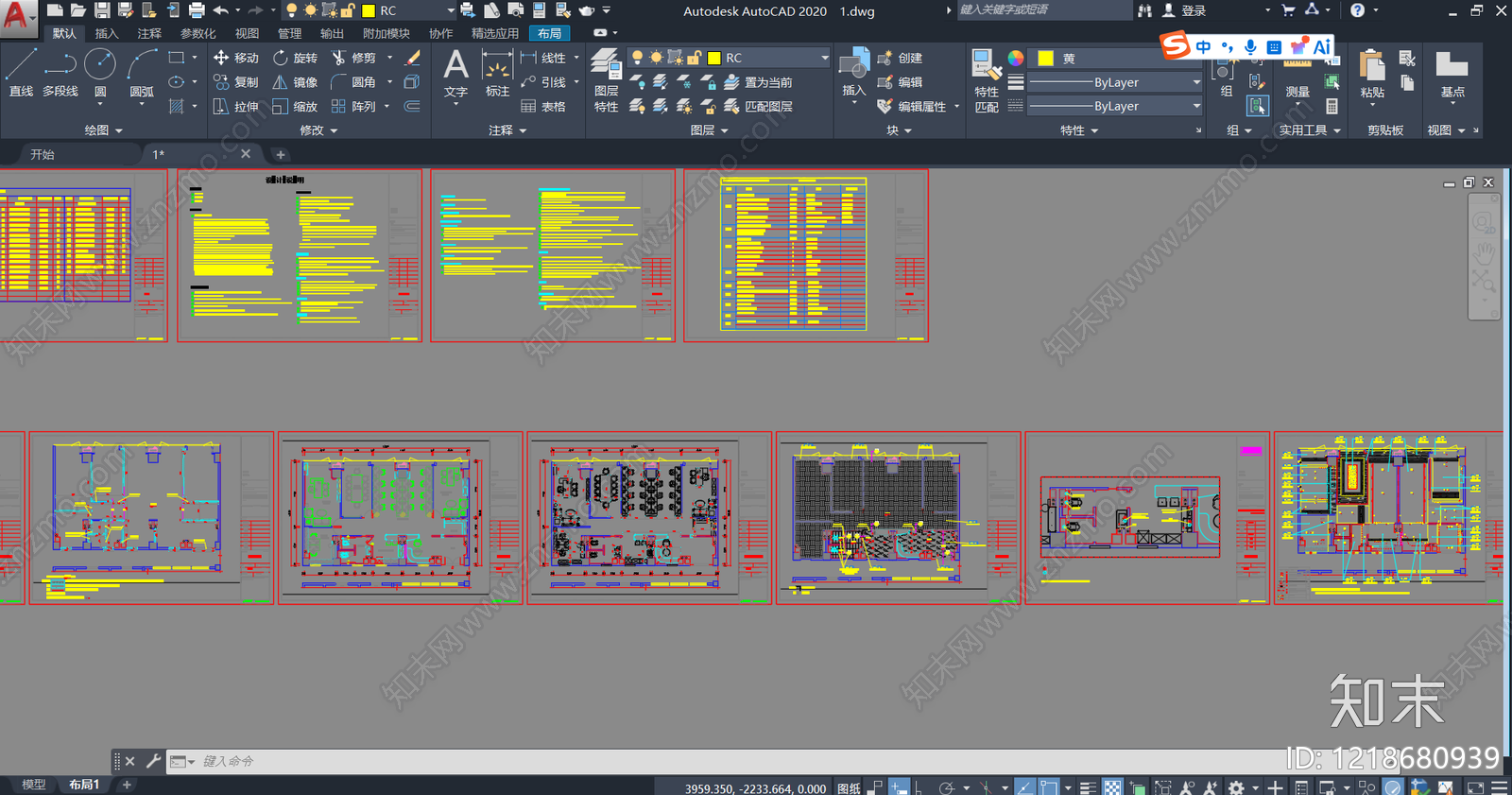The height and width of the screenshot is (795, 1512).
Task: Choose the 修剪 (Trim) command
Action: pyautogui.click(x=353, y=58)
